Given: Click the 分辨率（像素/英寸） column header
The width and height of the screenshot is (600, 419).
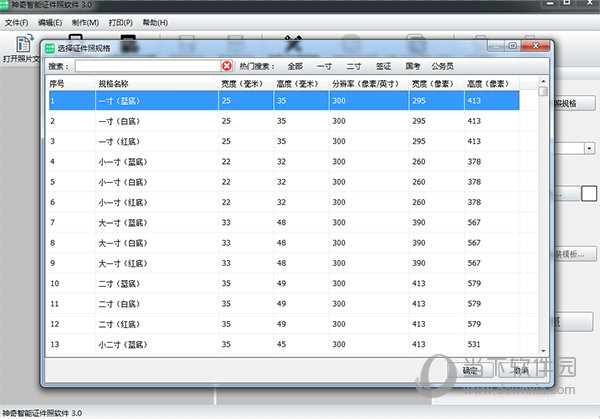Looking at the screenshot, I should (368, 84).
